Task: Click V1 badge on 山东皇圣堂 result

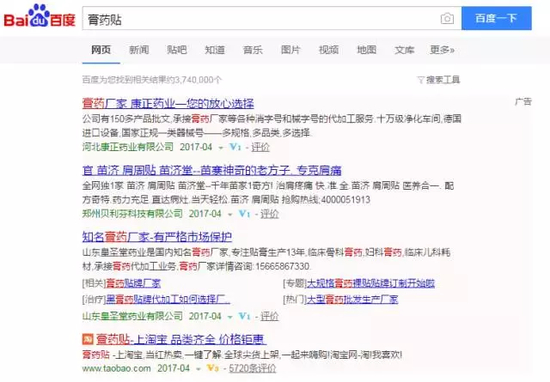Action: 244,316
